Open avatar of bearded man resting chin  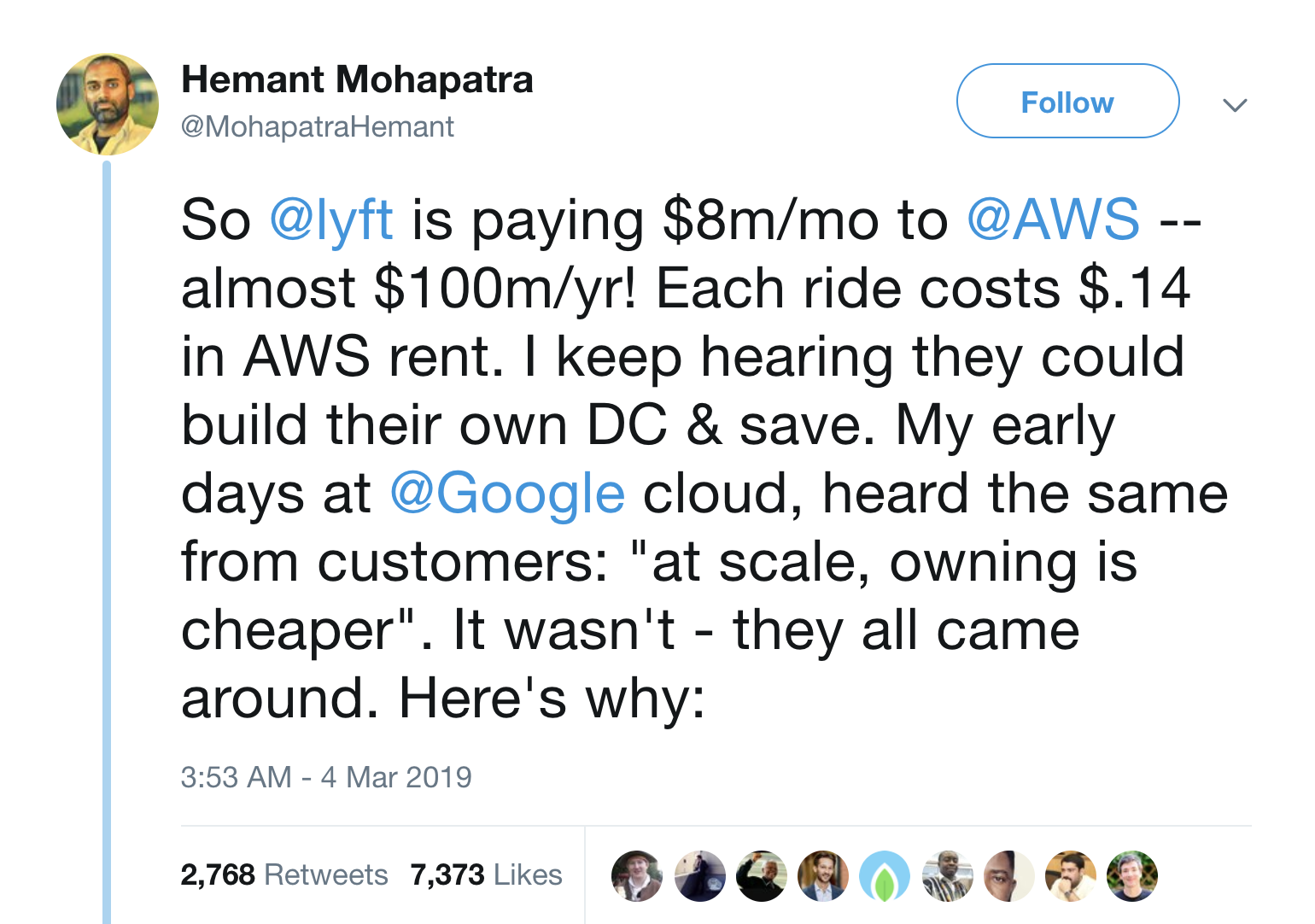1071,876
